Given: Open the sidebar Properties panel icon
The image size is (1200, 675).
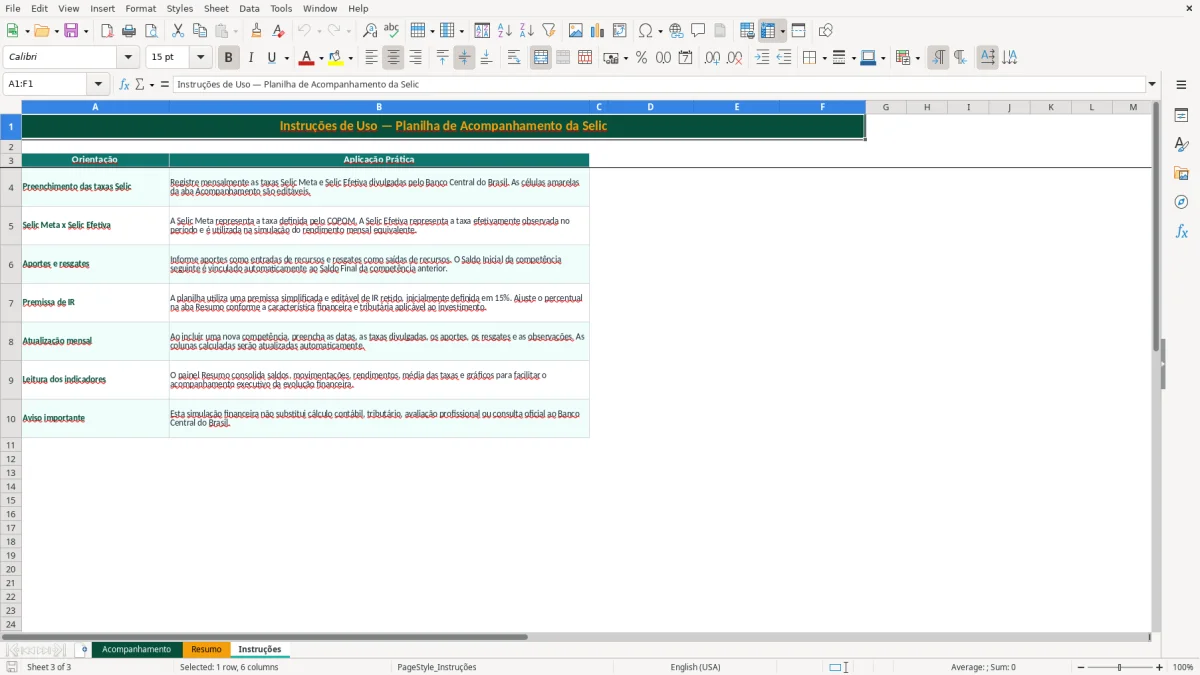Looking at the screenshot, I should point(1182,116).
